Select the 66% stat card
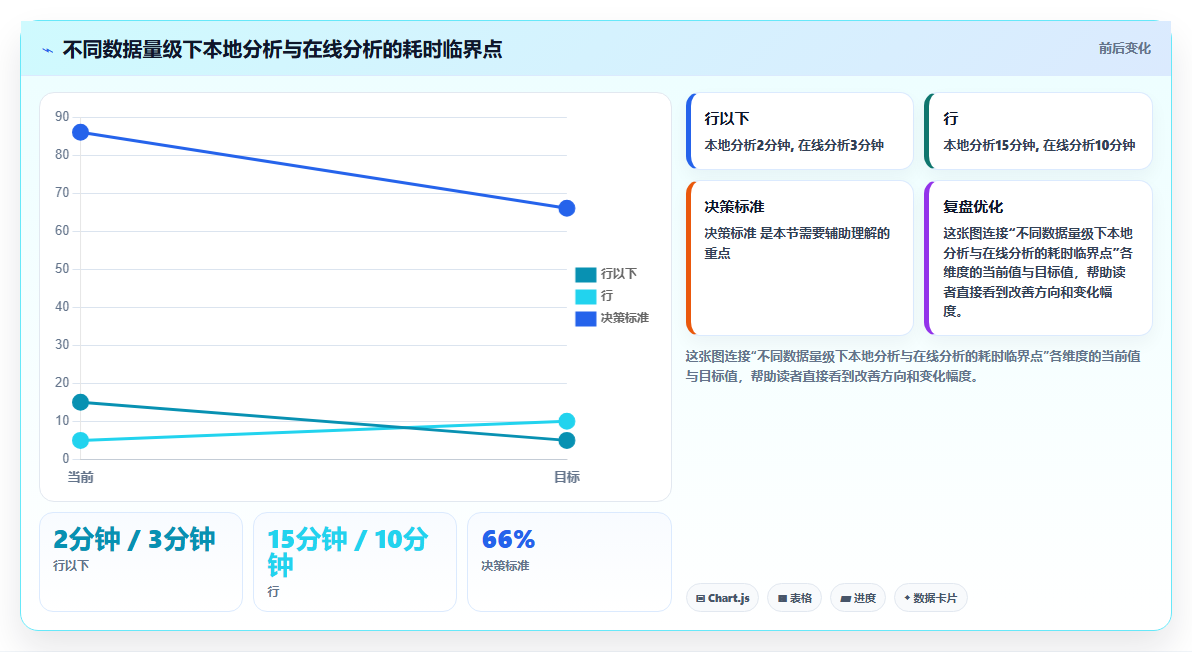Screen dimensions: 1192x652 point(569,562)
